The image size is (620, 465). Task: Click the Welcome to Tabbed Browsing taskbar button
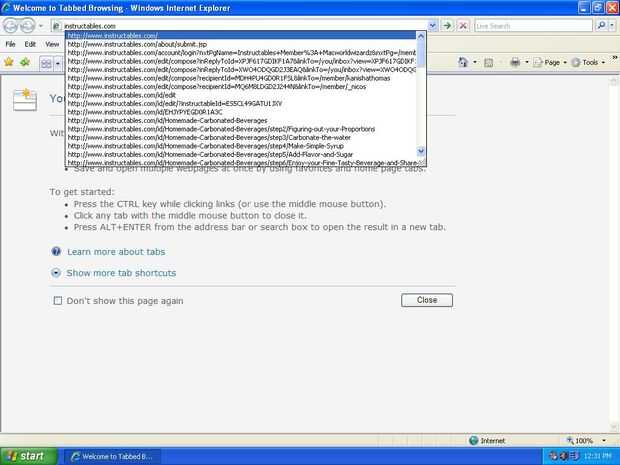click(x=112, y=457)
